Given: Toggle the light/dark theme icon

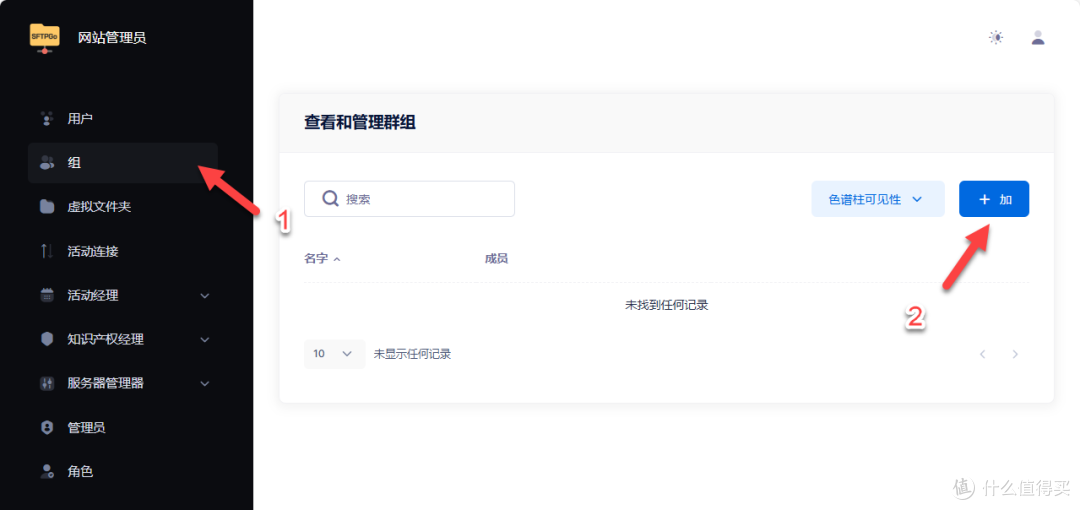Looking at the screenshot, I should pyautogui.click(x=996, y=37).
